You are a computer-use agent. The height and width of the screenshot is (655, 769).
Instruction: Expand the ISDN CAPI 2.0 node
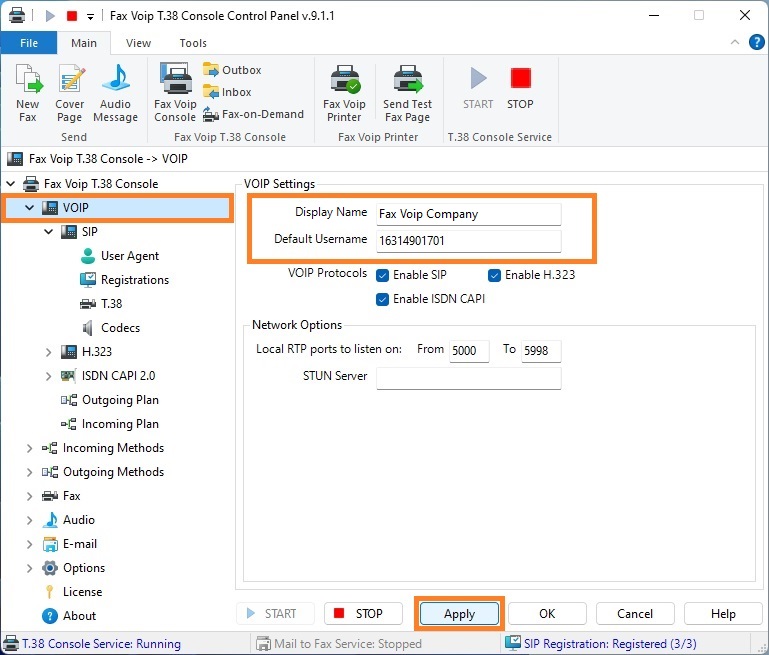coord(48,376)
